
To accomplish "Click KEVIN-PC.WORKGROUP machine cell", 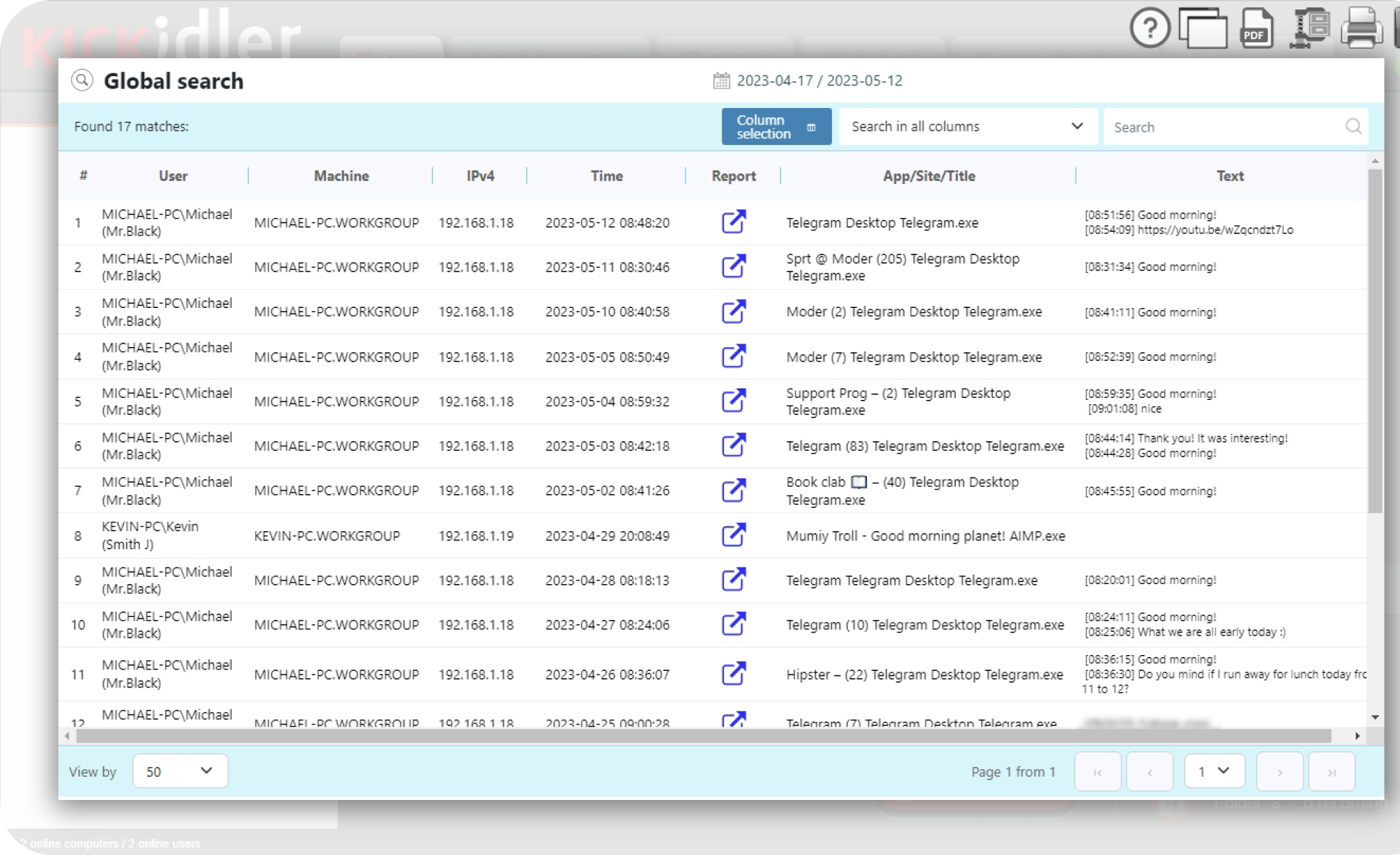I will tap(327, 536).
